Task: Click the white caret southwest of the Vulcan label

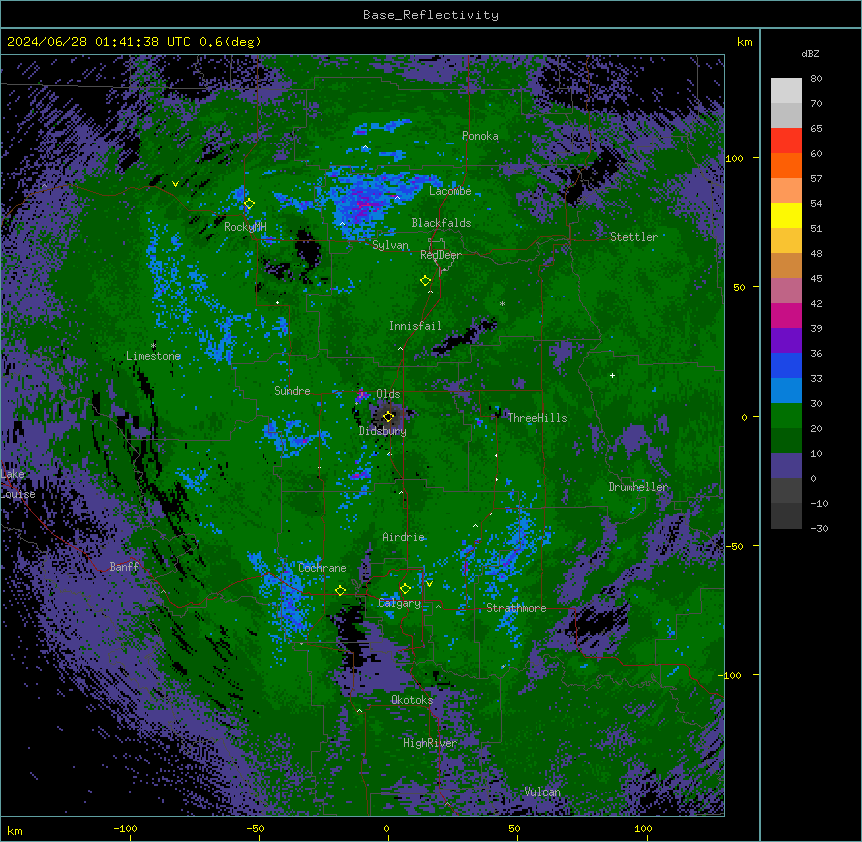Action: [x=447, y=804]
